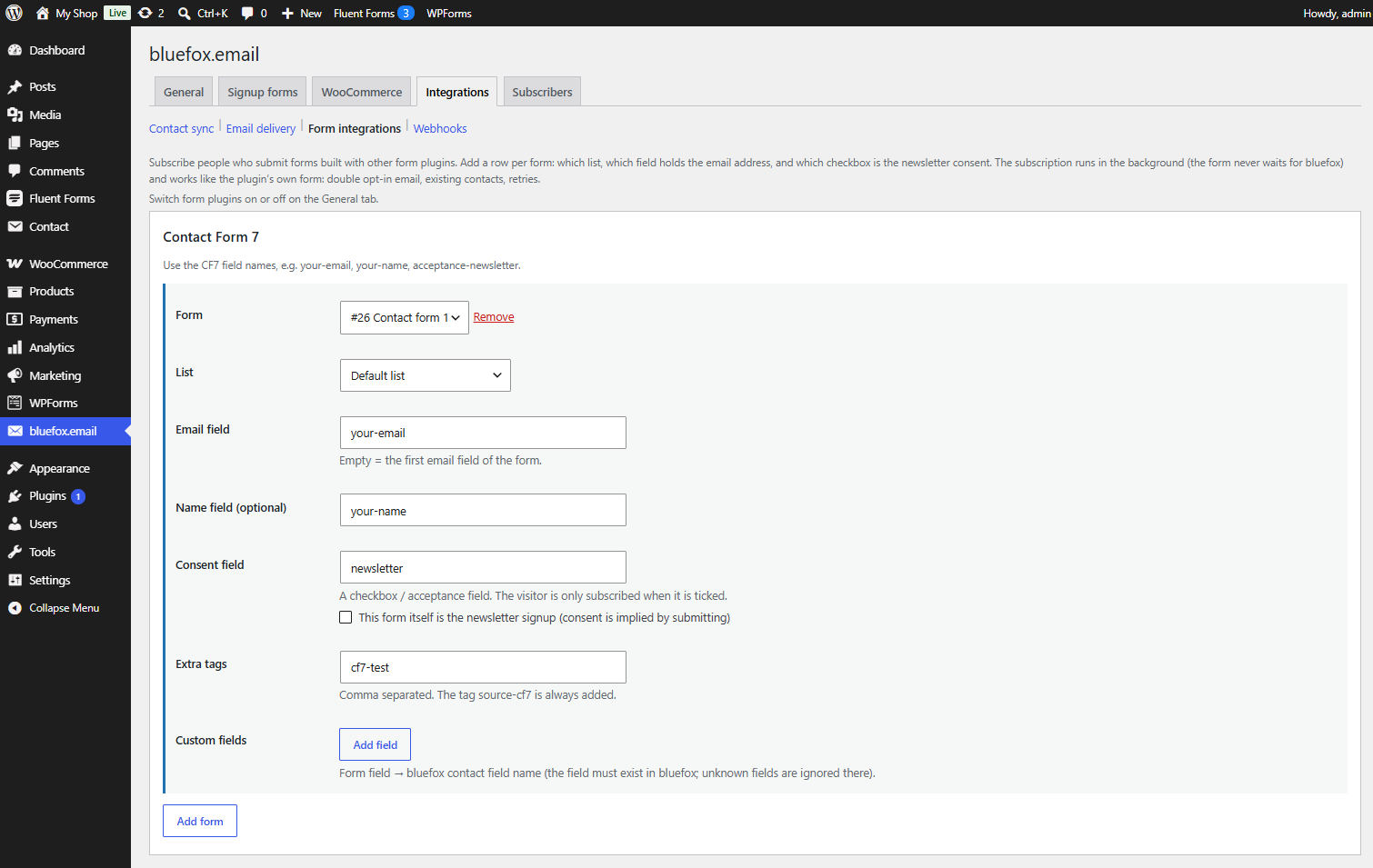
Task: Click the New plus icon
Action: (287, 14)
